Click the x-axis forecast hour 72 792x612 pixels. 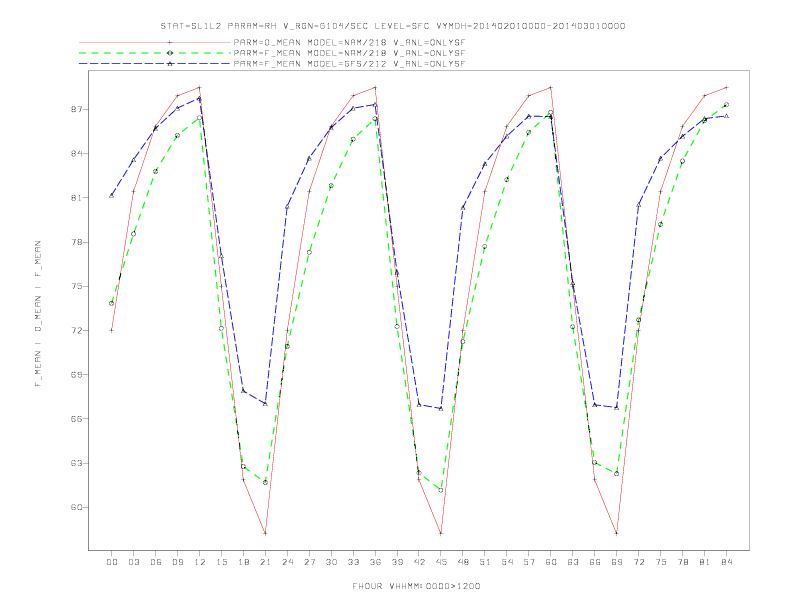(x=639, y=562)
